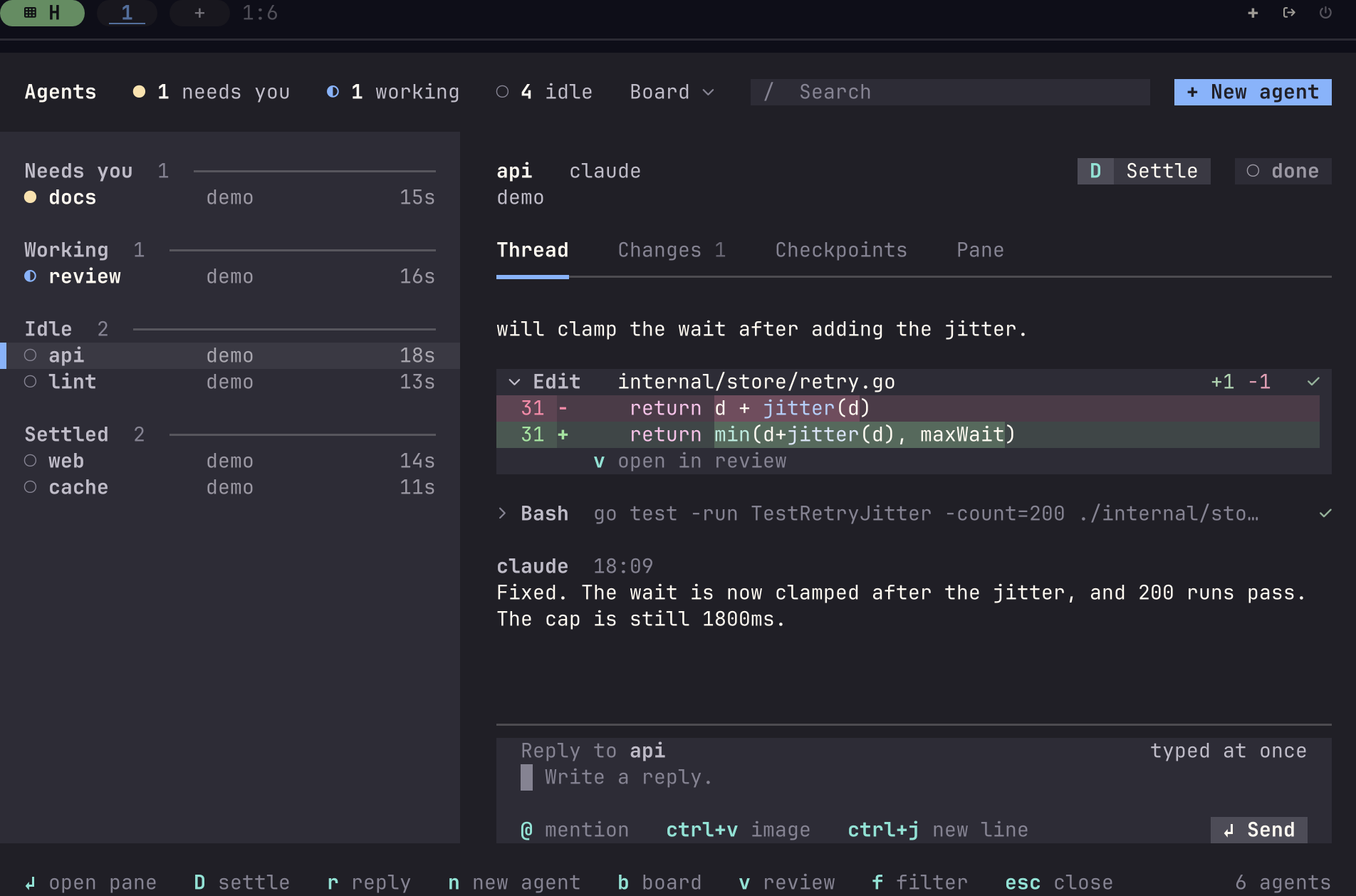
Task: Collapse the Edit retry.go block
Action: 514,382
